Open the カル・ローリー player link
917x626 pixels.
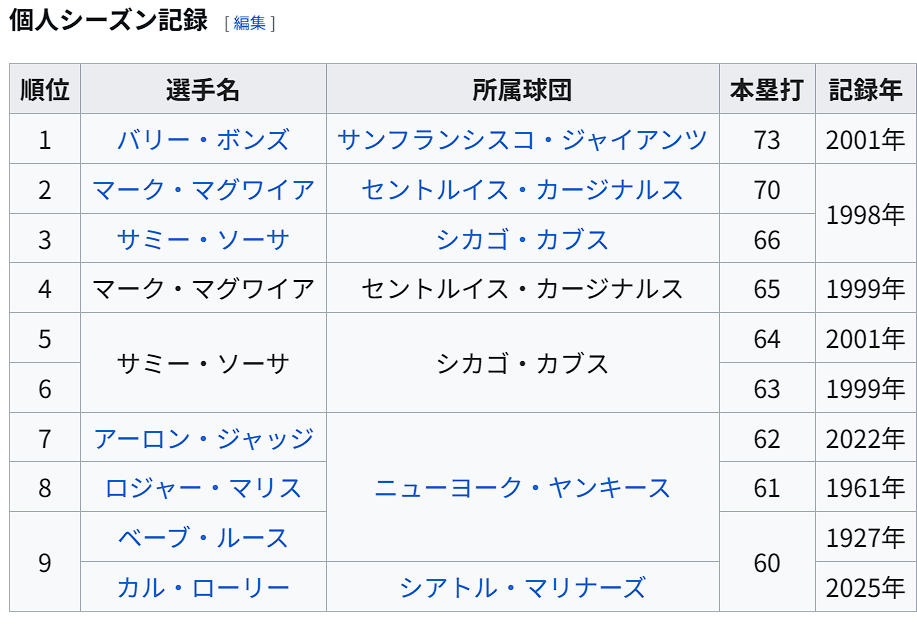pyautogui.click(x=203, y=587)
